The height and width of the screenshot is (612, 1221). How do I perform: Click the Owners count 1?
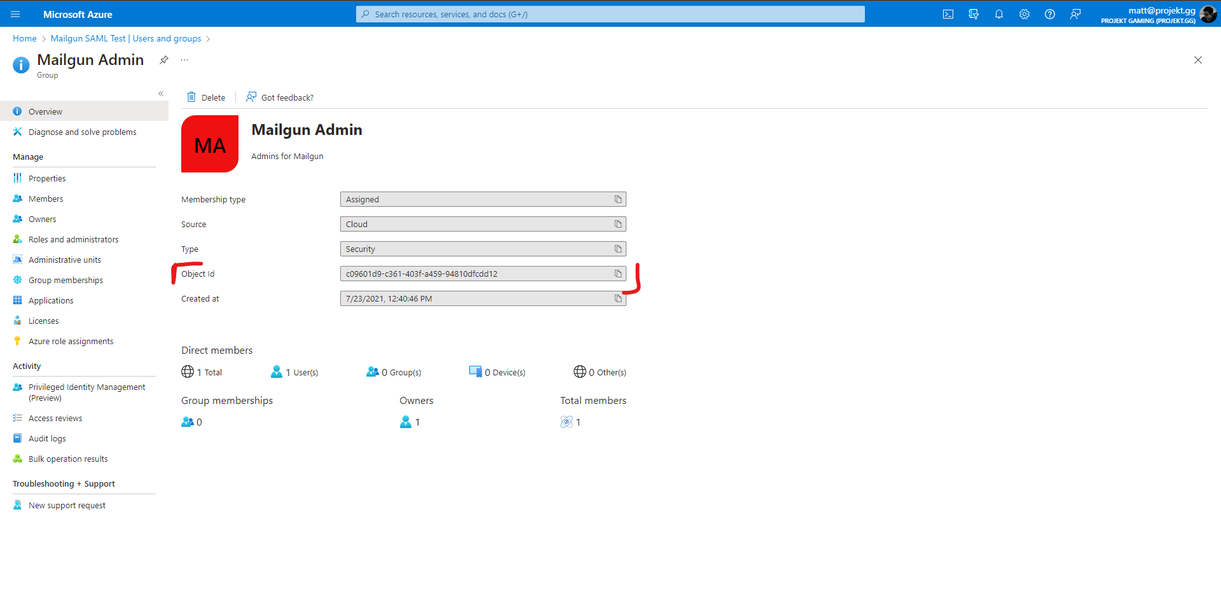(x=410, y=422)
